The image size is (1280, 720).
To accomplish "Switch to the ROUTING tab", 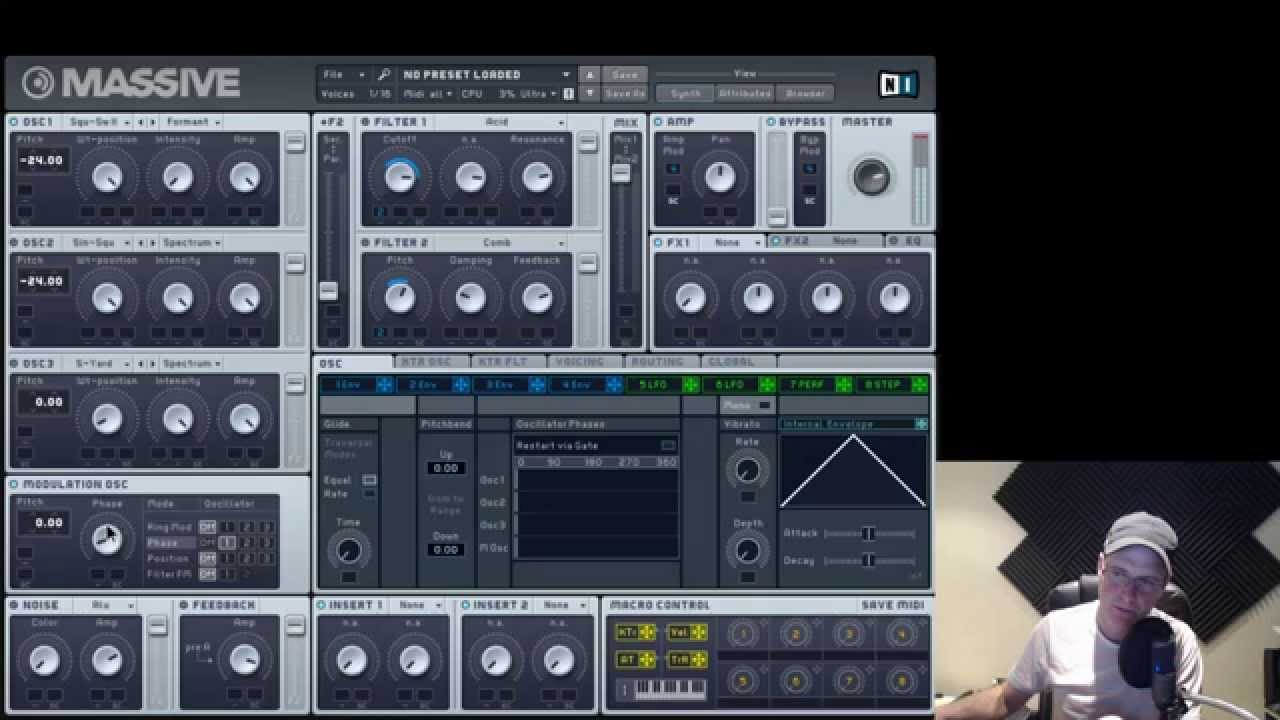I will 658,362.
